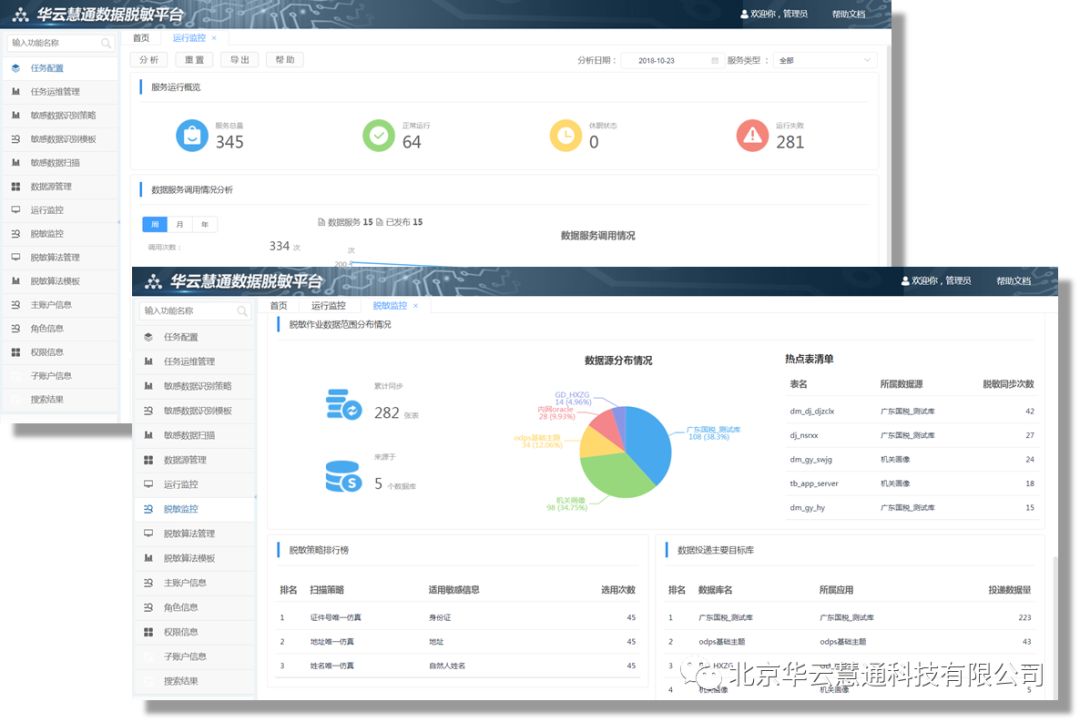The height and width of the screenshot is (722, 1080).
Task: Open 脱敏算法模板 in front window sidebar
Action: 194,558
